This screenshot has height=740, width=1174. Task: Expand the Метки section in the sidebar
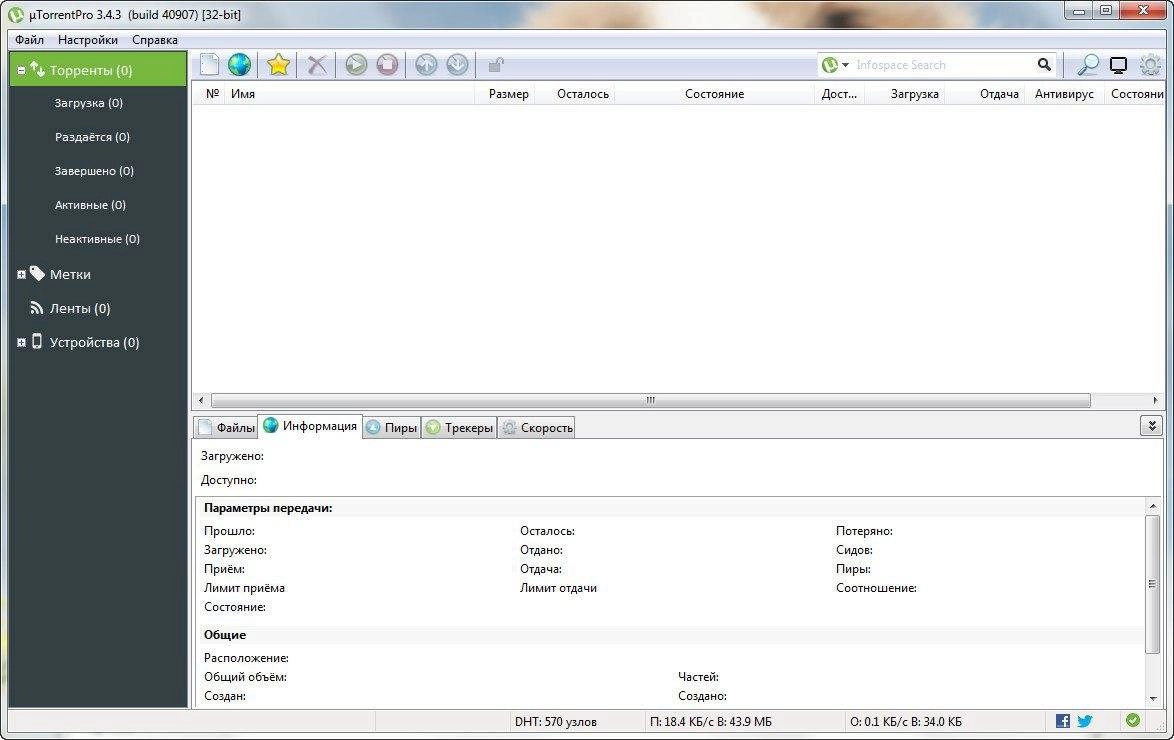21,273
